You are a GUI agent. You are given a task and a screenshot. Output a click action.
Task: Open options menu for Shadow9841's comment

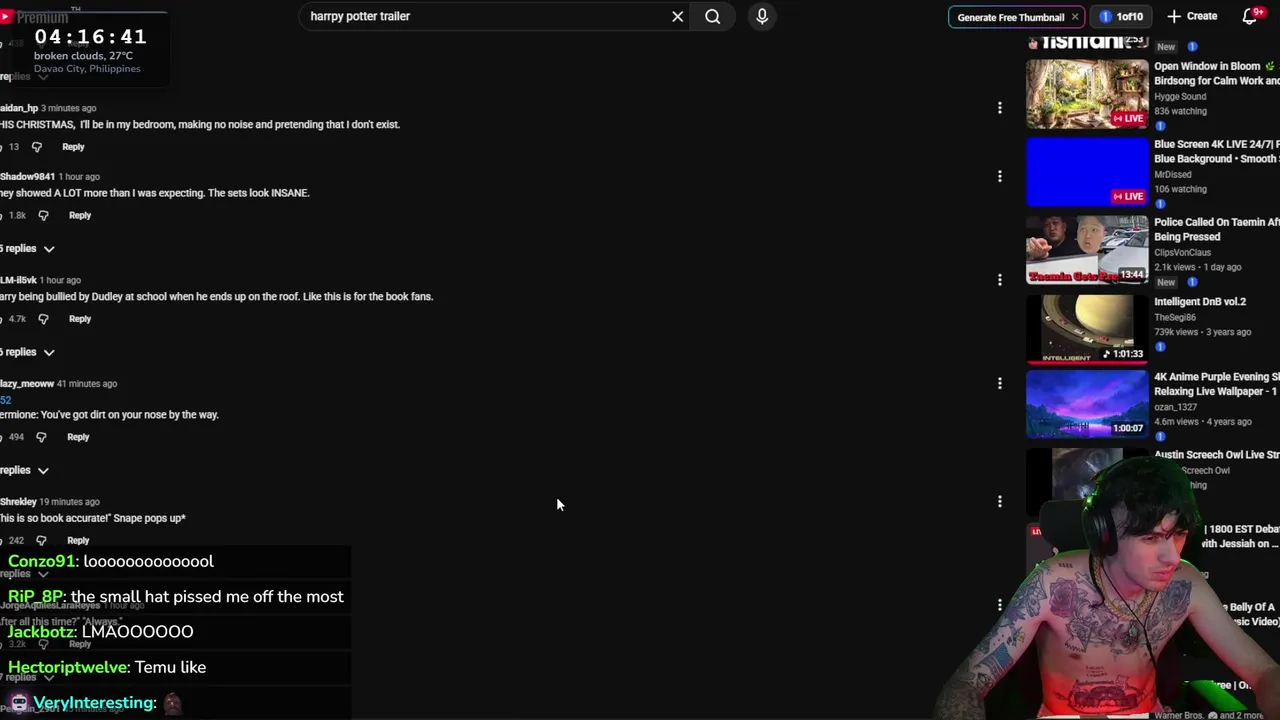(x=999, y=176)
